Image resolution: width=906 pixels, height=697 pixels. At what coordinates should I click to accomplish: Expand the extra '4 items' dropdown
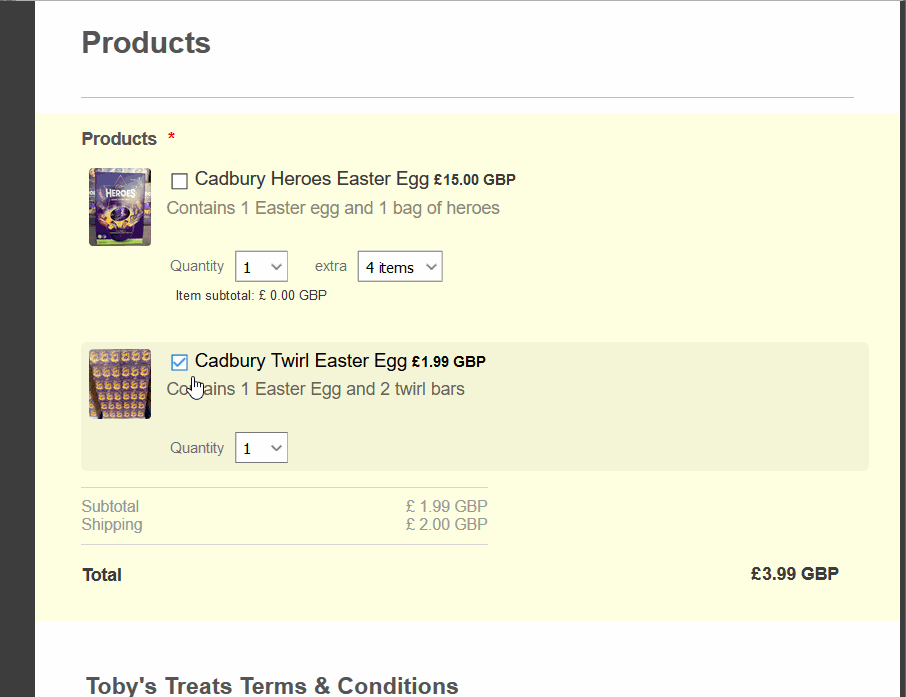coord(400,267)
